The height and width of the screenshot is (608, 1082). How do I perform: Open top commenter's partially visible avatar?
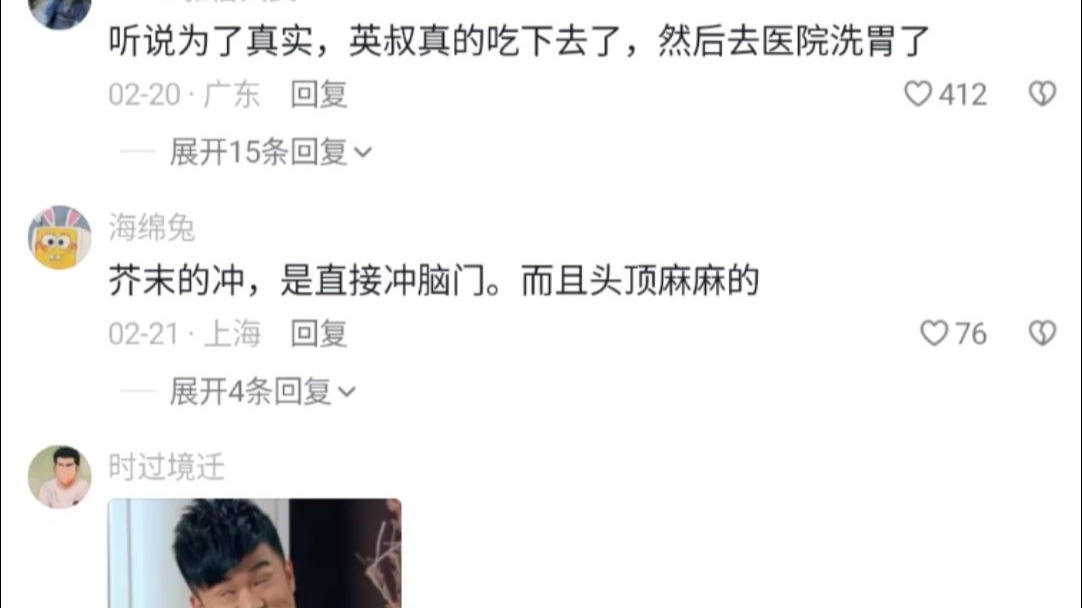click(59, 14)
